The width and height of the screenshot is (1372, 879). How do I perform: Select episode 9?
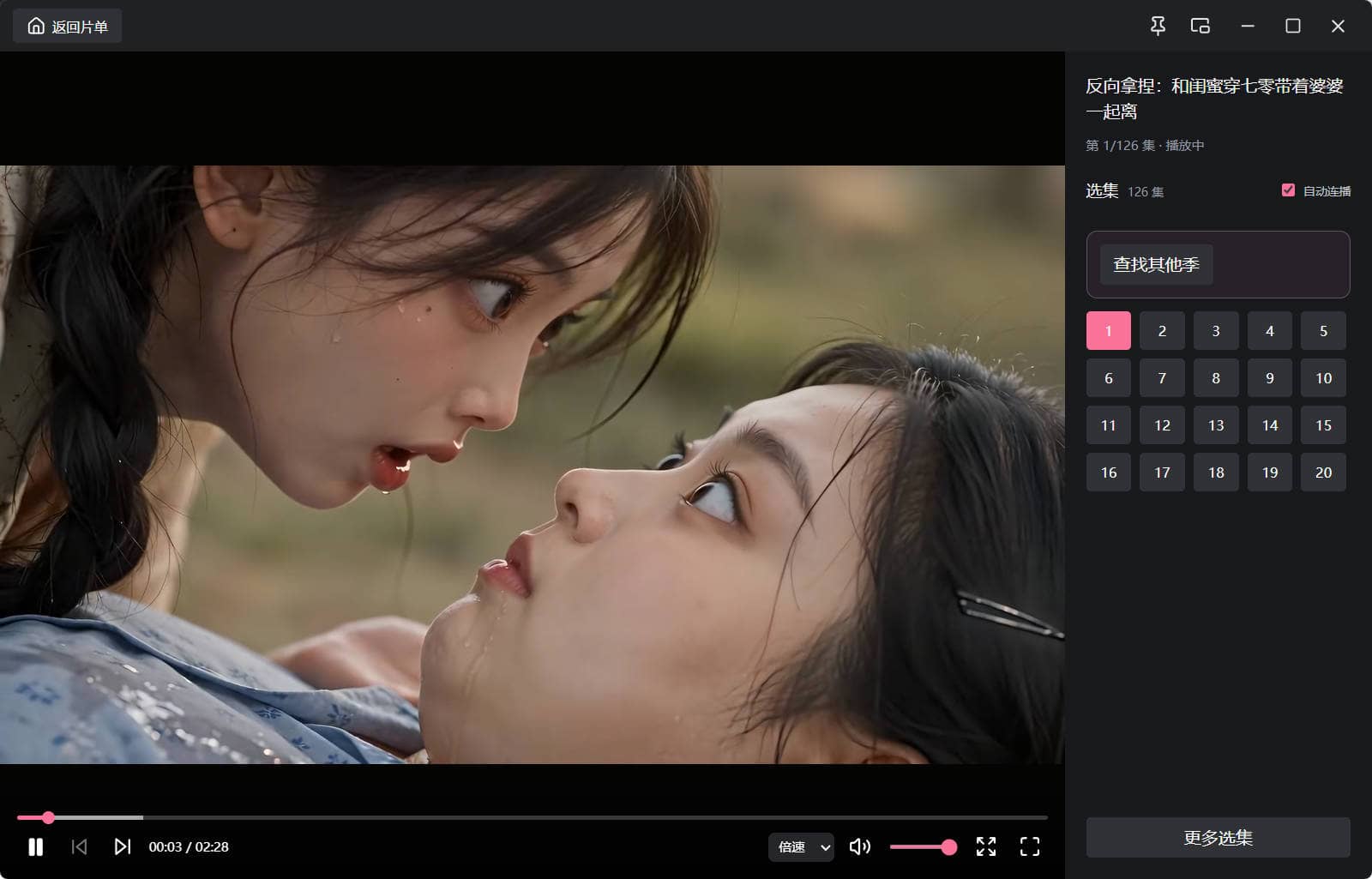(1270, 377)
